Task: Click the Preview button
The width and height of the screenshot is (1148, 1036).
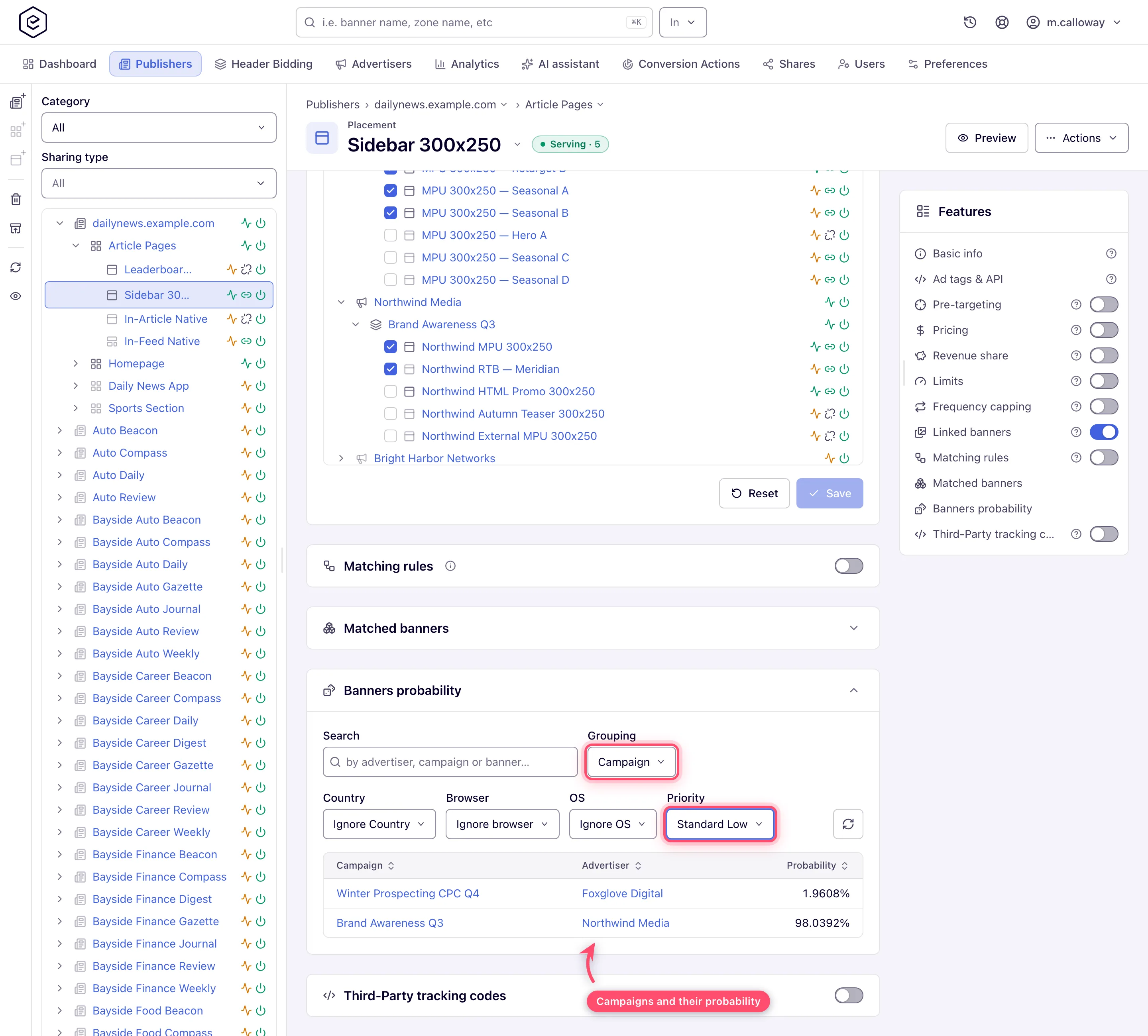Action: [x=986, y=138]
